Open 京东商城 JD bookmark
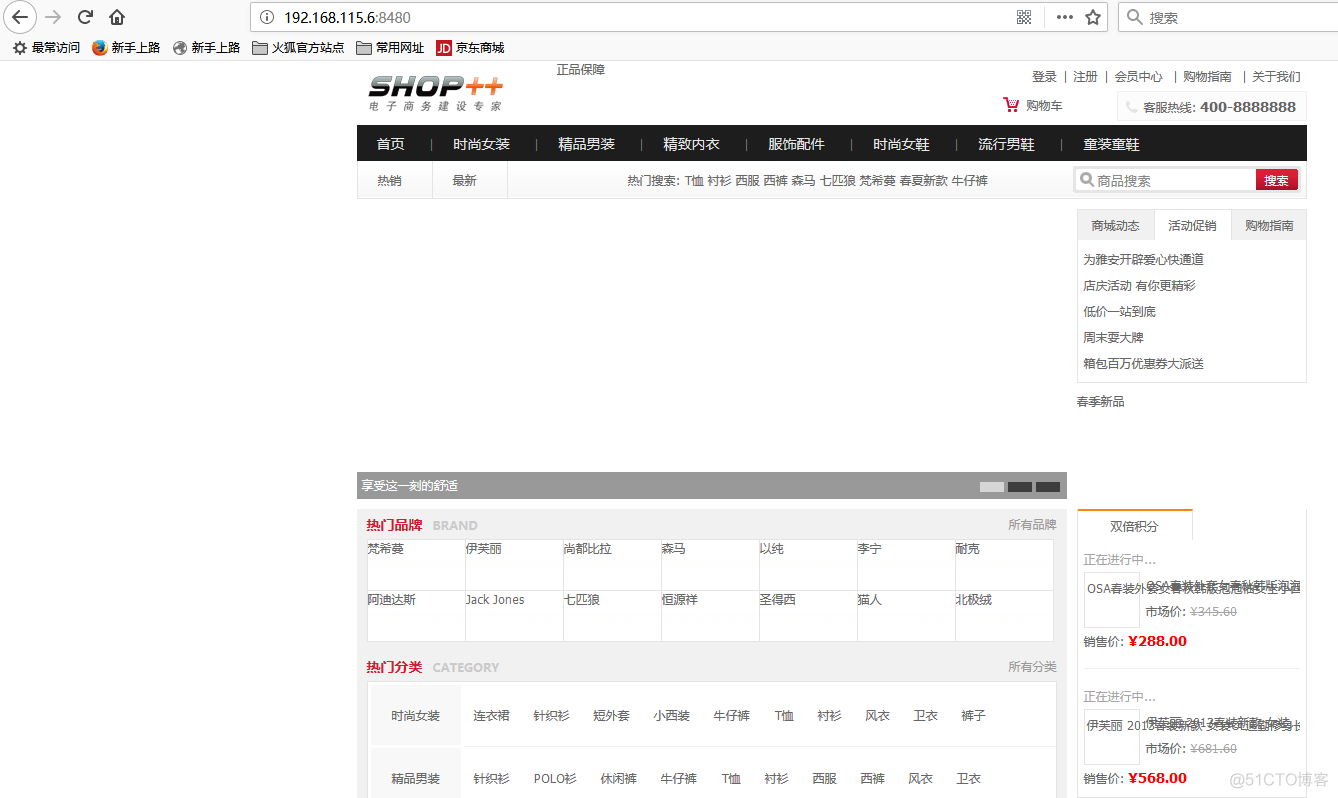This screenshot has height=798, width=1338. point(470,47)
